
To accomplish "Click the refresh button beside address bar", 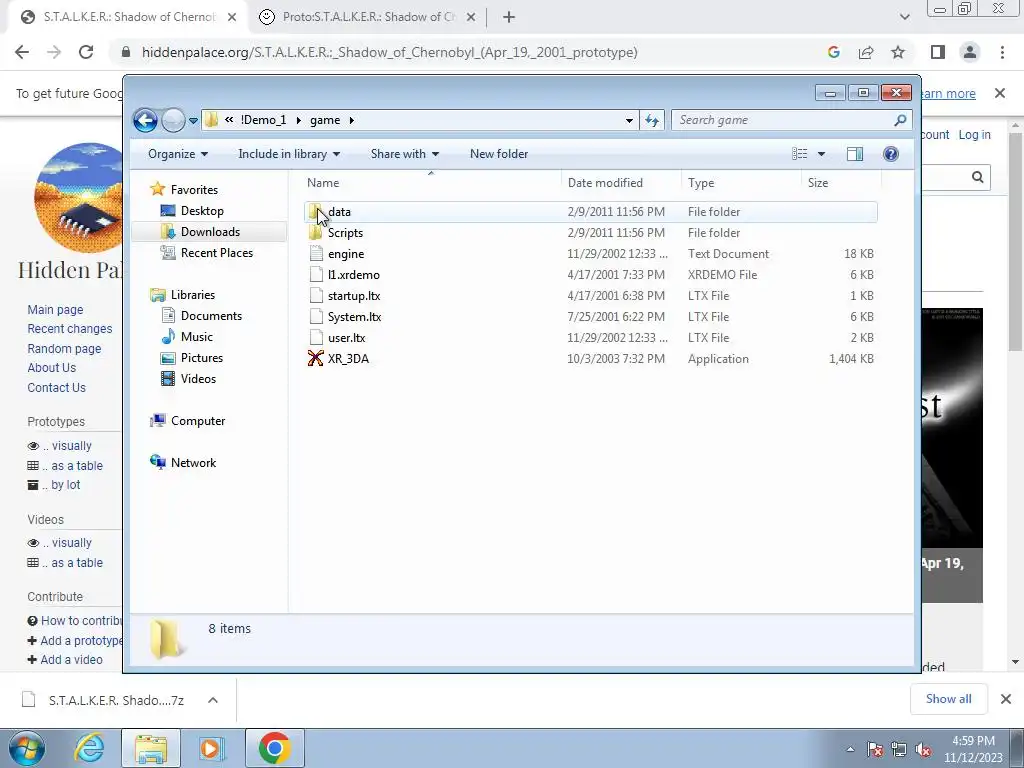I will pos(652,120).
